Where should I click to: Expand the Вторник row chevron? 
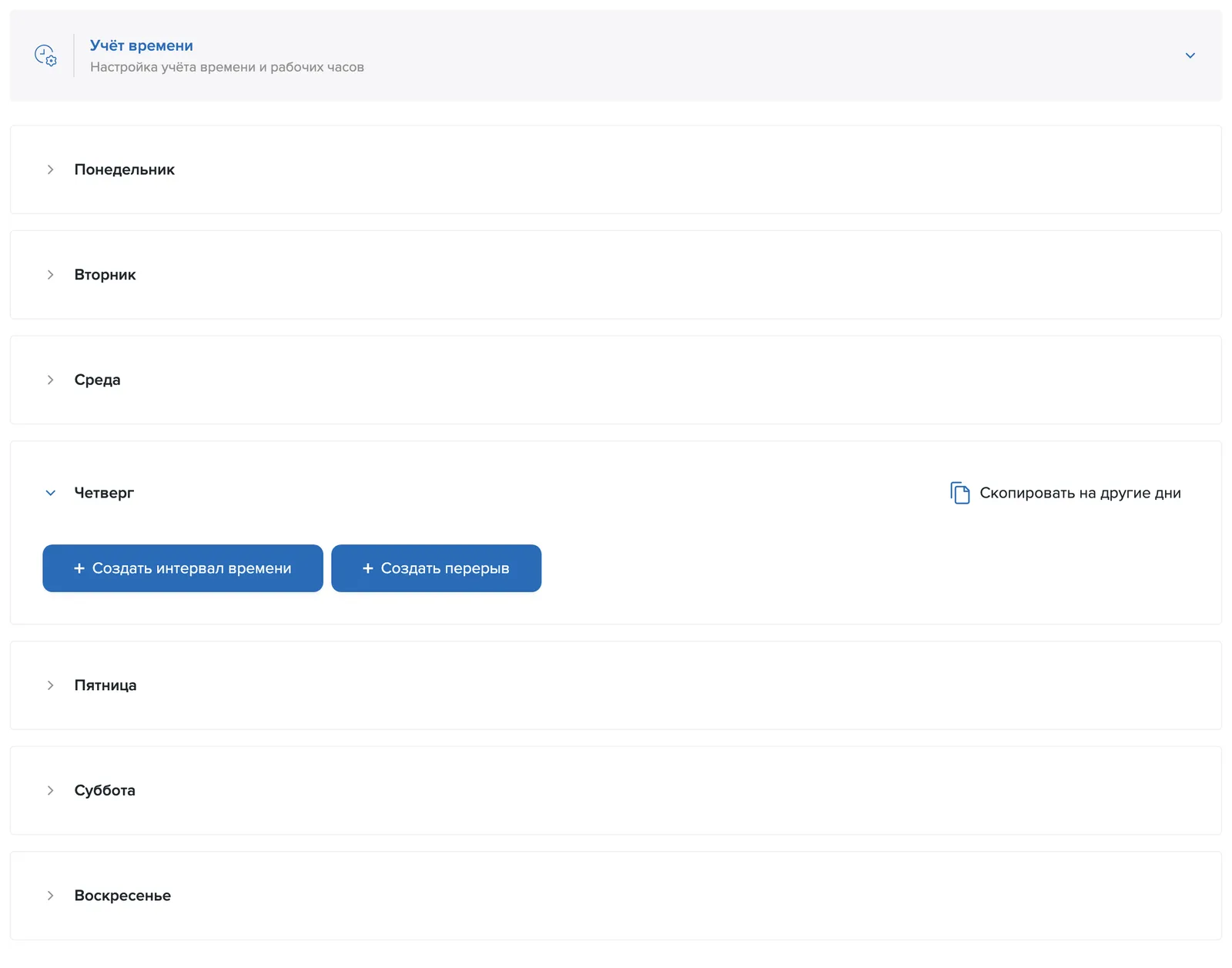50,275
